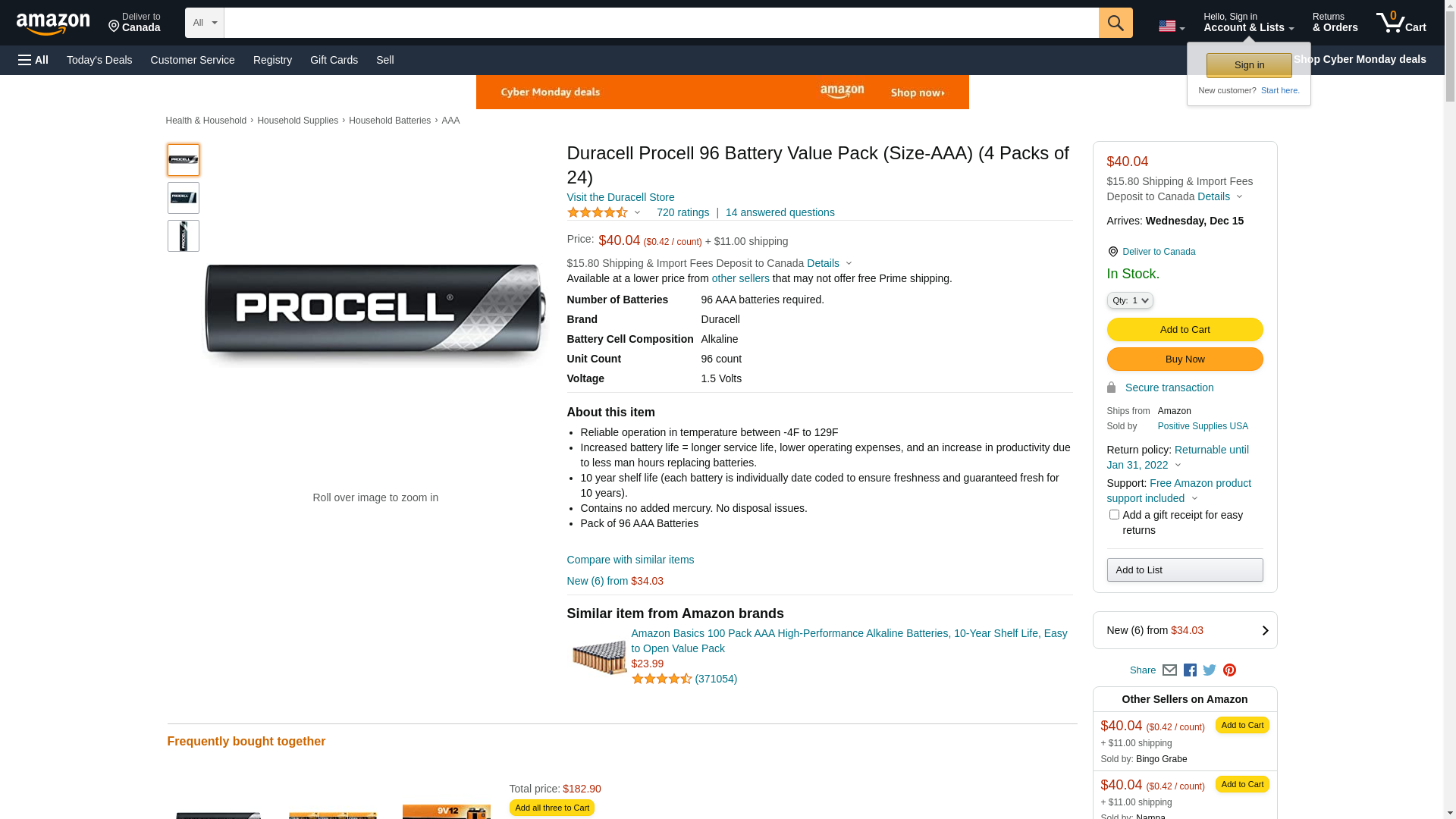Share product on Twitter
Screen dimensions: 1456x819
pyautogui.click(x=1210, y=670)
